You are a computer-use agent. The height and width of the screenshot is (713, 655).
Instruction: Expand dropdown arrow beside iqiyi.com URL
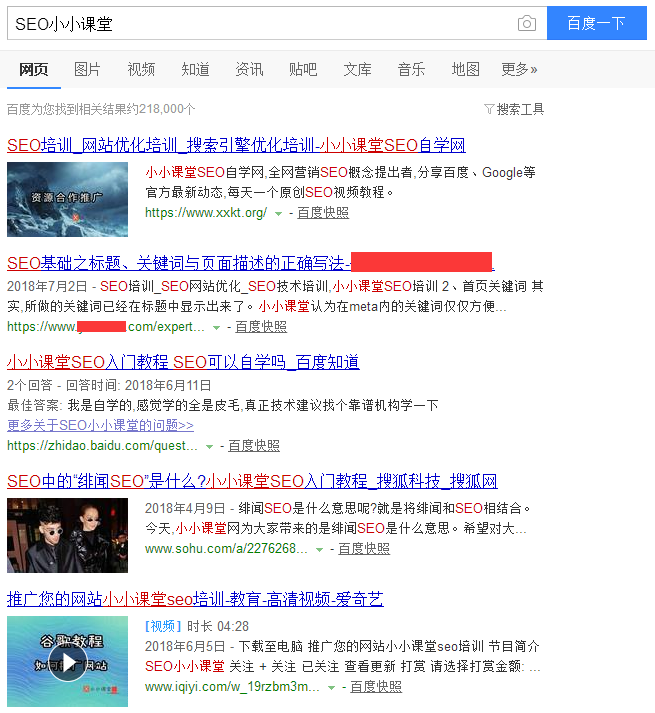point(332,688)
